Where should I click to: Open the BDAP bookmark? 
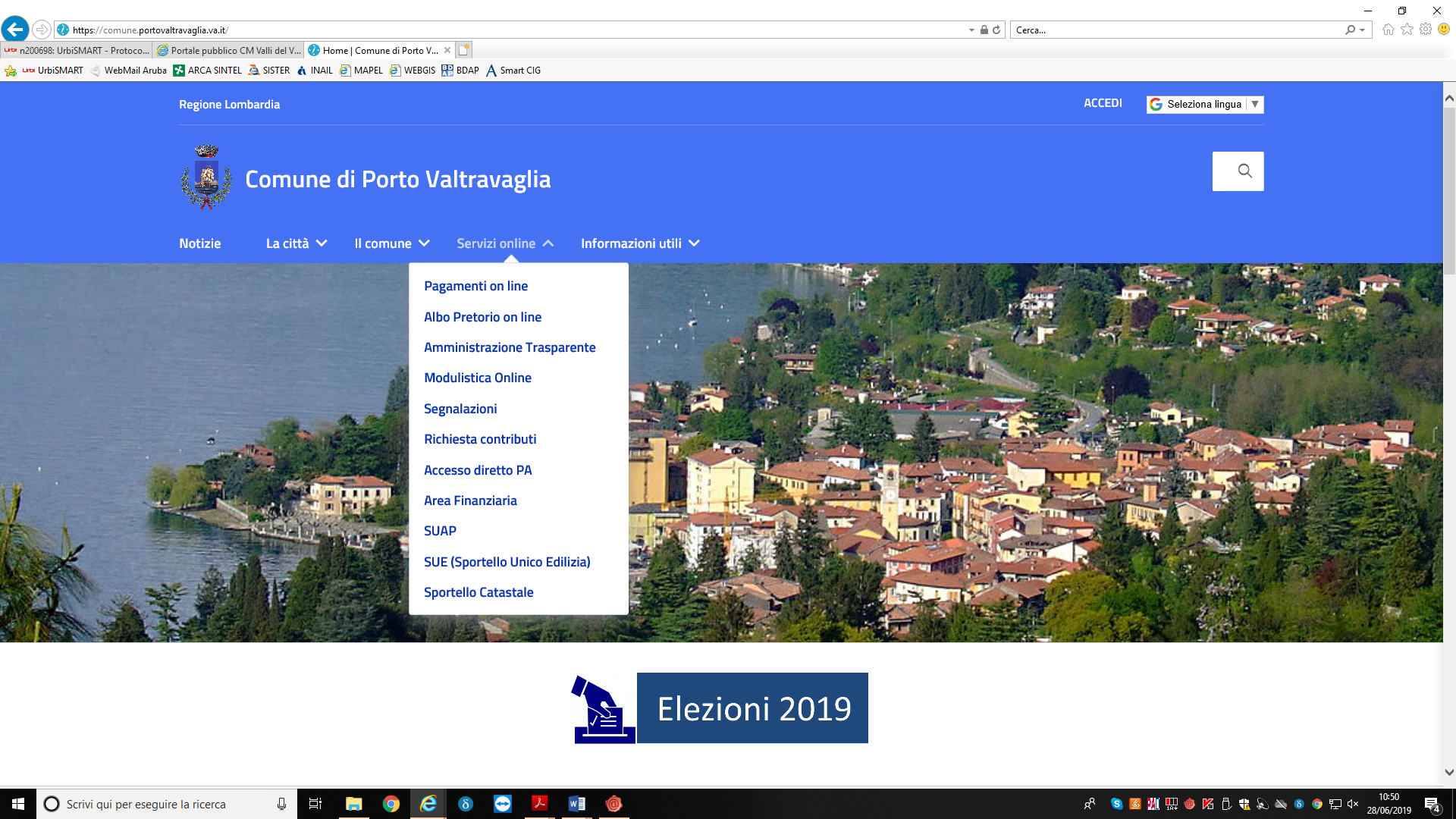[460, 71]
